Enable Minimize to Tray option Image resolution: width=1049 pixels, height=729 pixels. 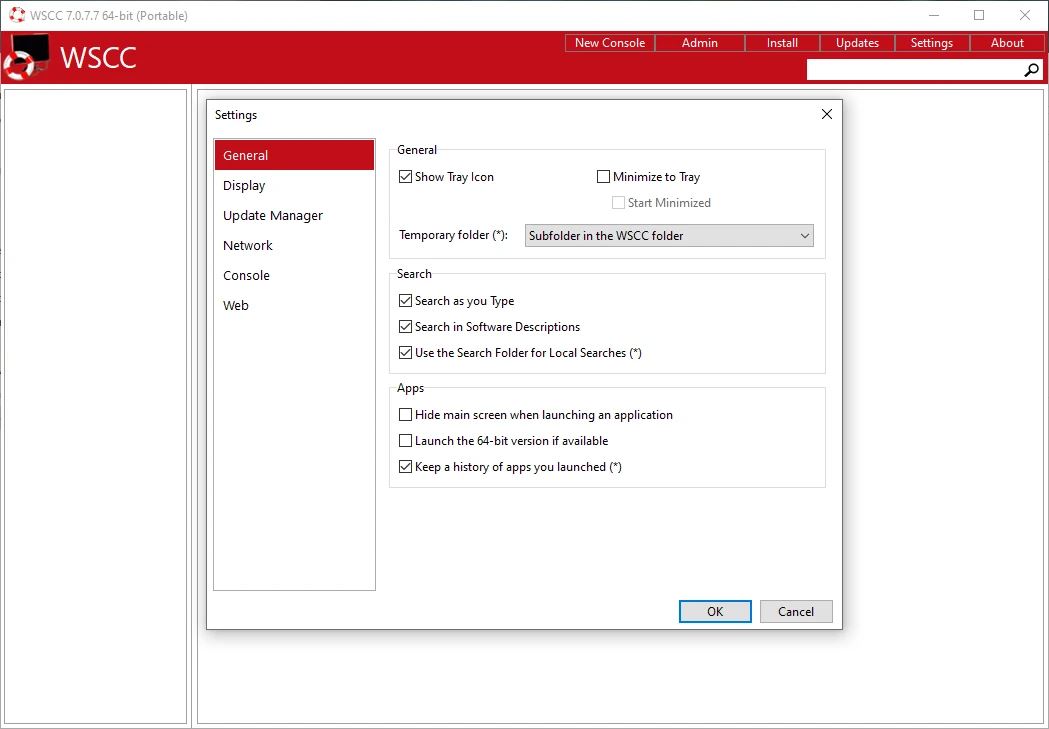click(x=603, y=177)
